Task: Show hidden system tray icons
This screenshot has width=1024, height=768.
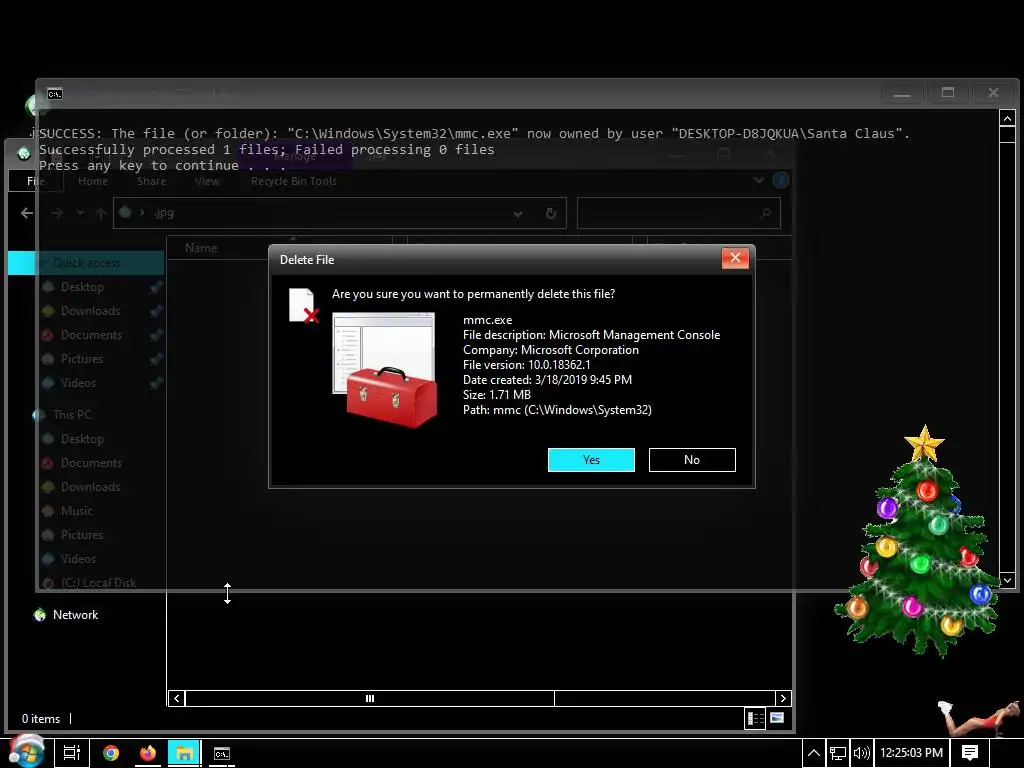Action: click(814, 753)
